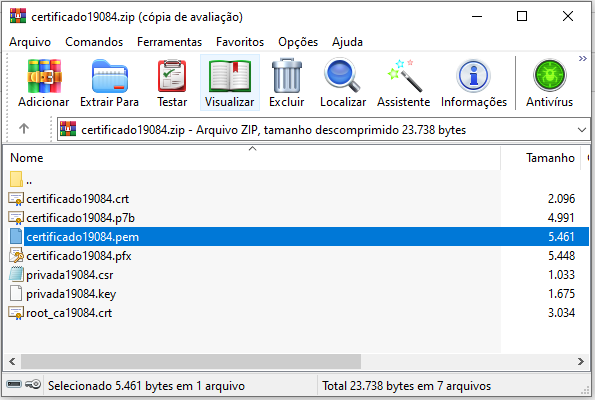The height and width of the screenshot is (400, 595).
Task: Show more toolbar buttons via the double chevron
Action: coord(582,58)
